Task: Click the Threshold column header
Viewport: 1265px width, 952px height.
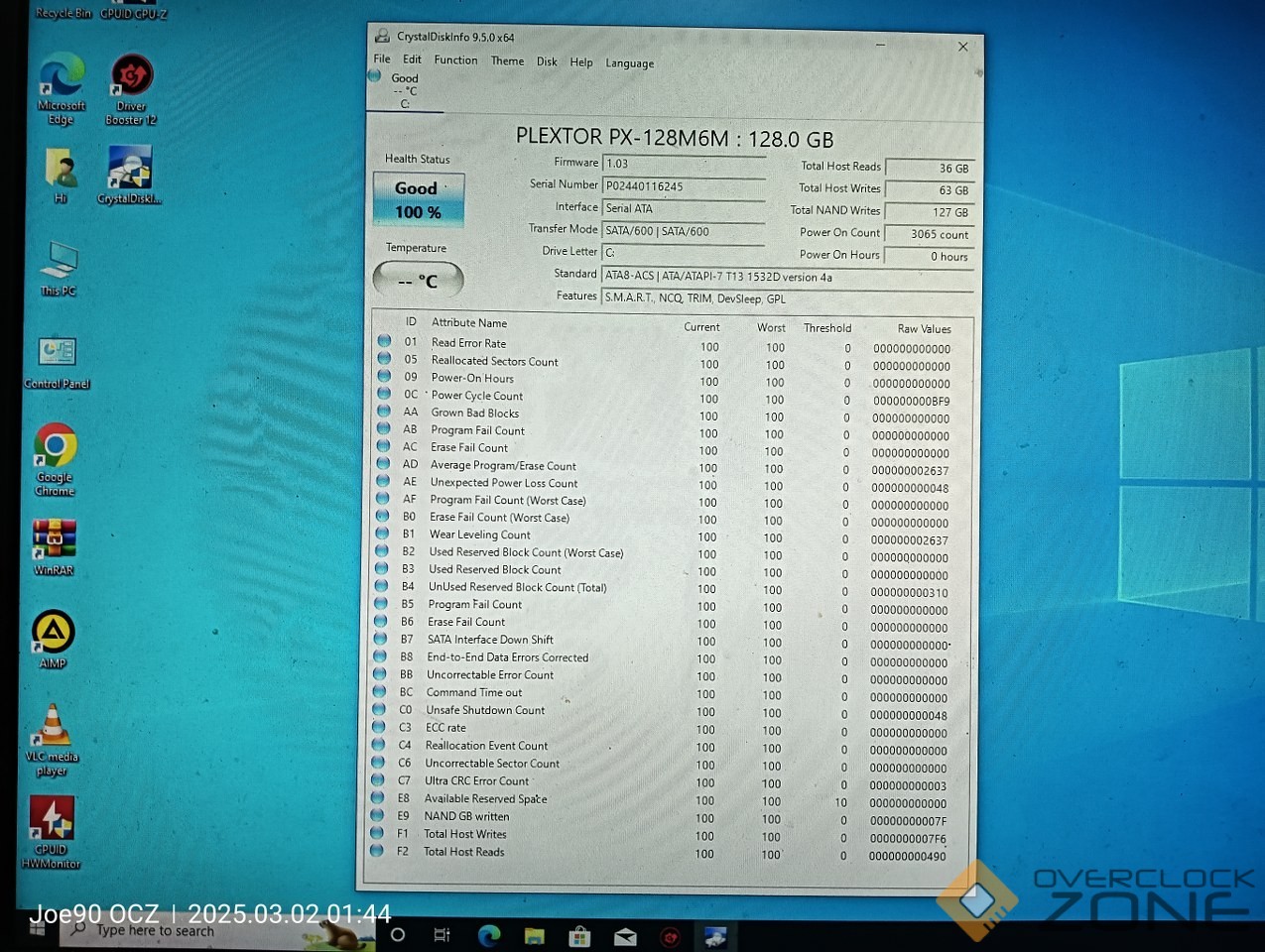Action: pyautogui.click(x=827, y=327)
